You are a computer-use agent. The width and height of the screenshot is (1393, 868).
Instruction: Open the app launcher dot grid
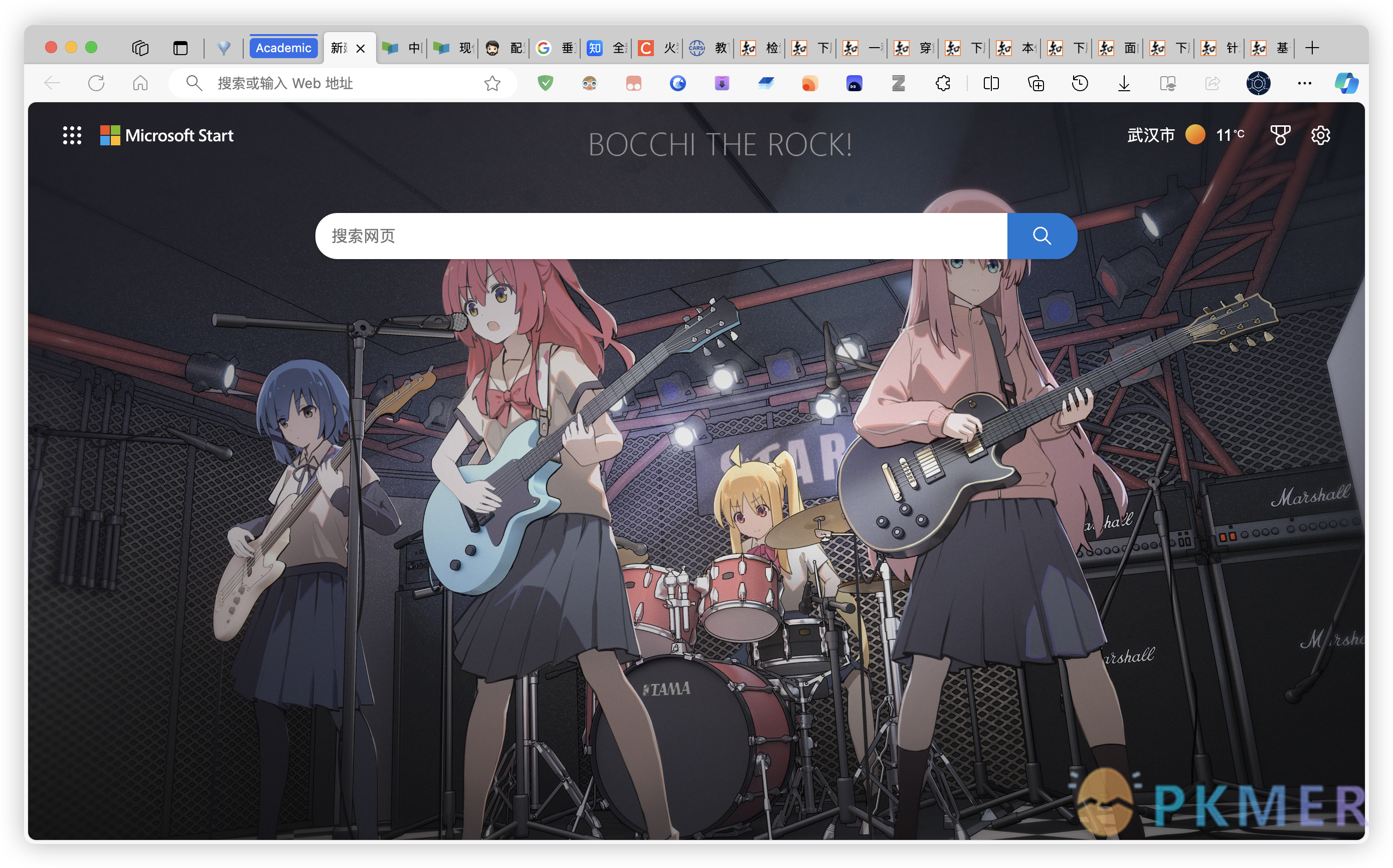point(72,135)
